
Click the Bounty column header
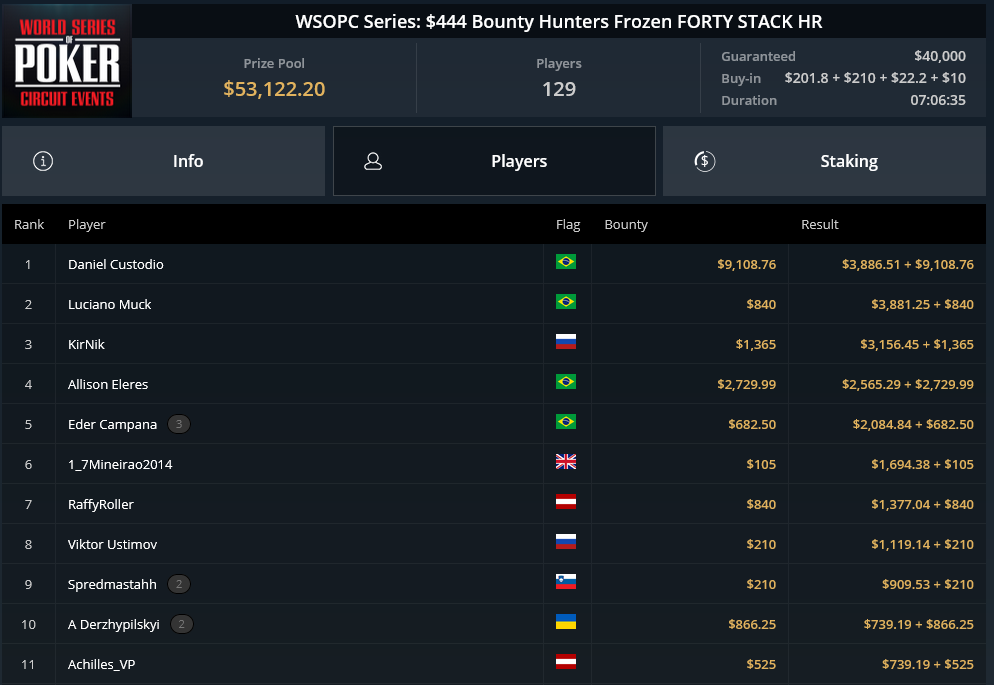(x=626, y=224)
